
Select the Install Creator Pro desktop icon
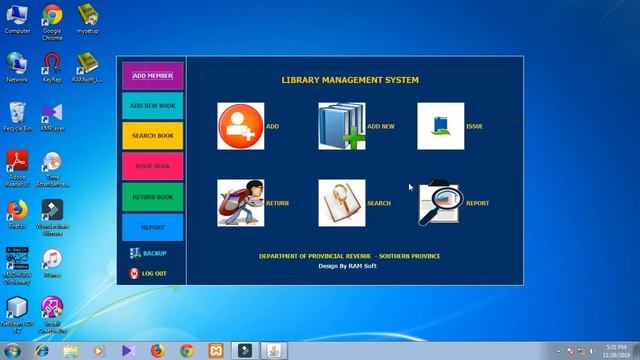click(52, 315)
